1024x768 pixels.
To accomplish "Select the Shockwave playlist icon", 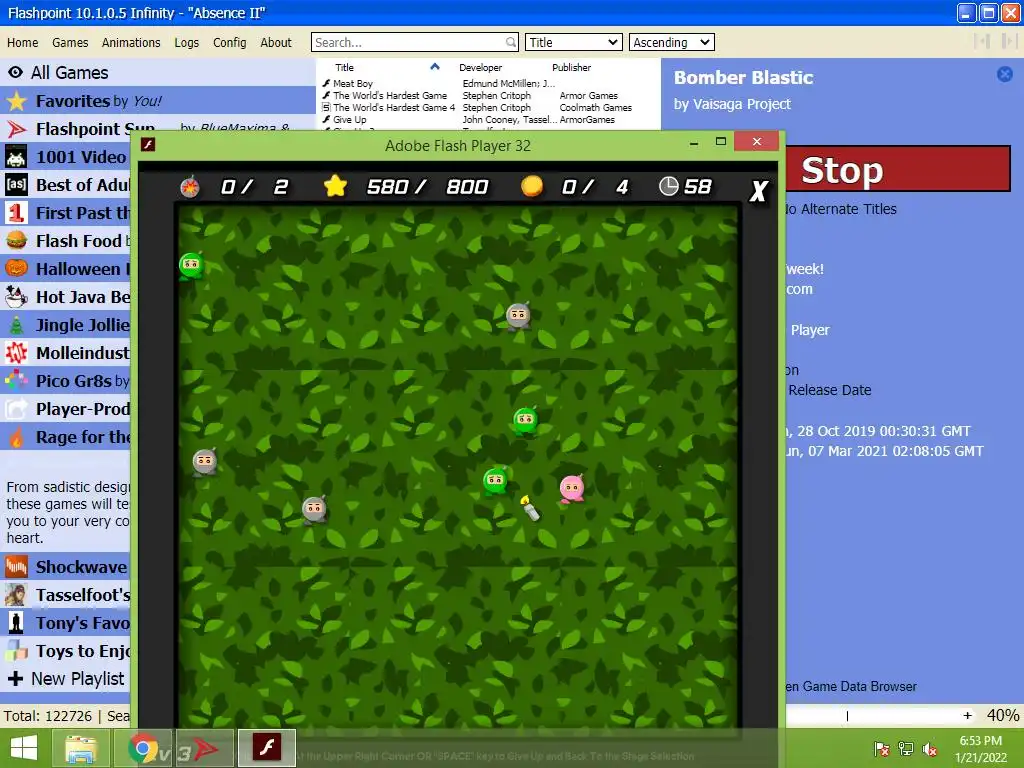I will pyautogui.click(x=16, y=567).
